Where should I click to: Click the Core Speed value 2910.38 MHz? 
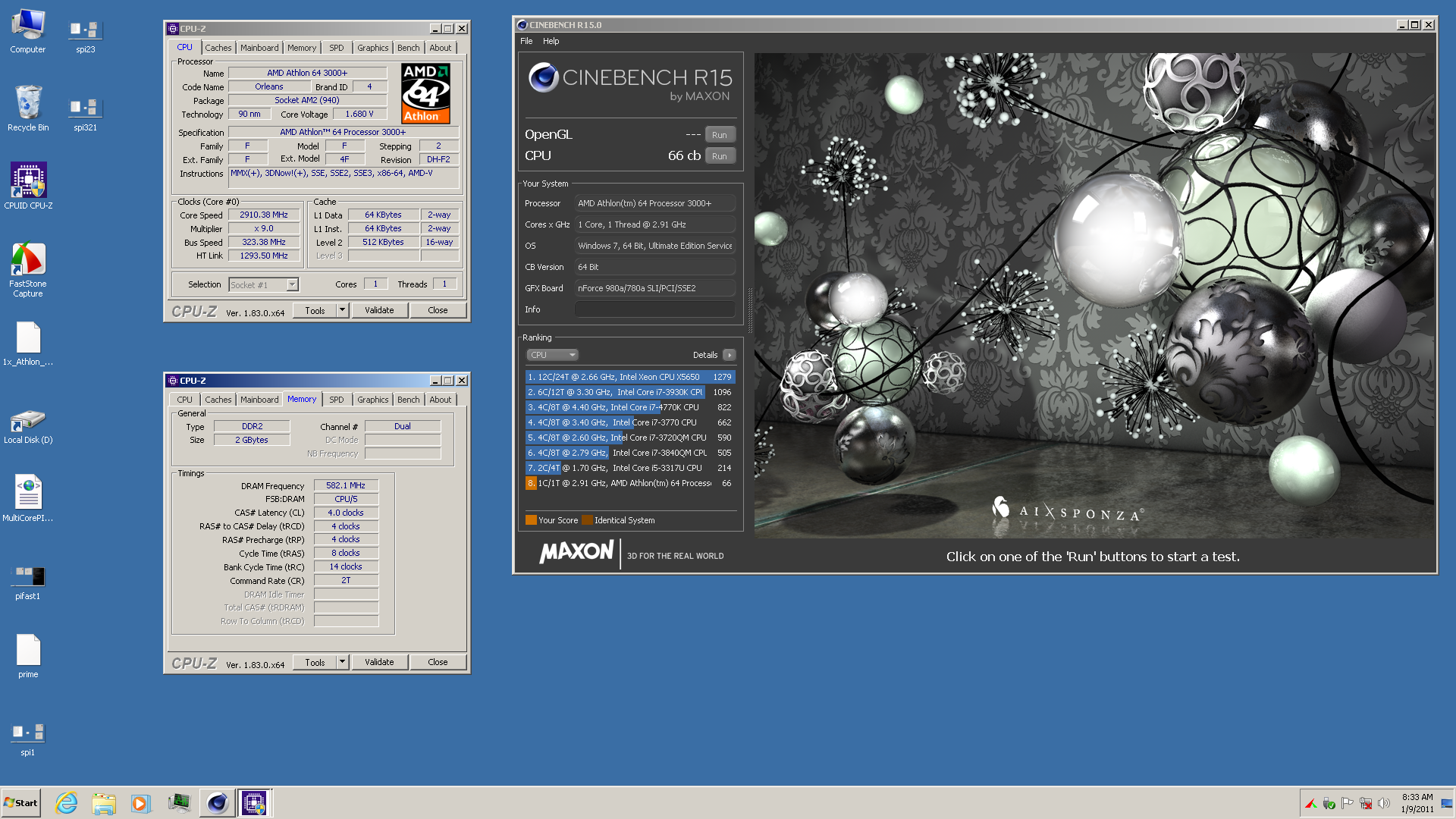coord(264,215)
